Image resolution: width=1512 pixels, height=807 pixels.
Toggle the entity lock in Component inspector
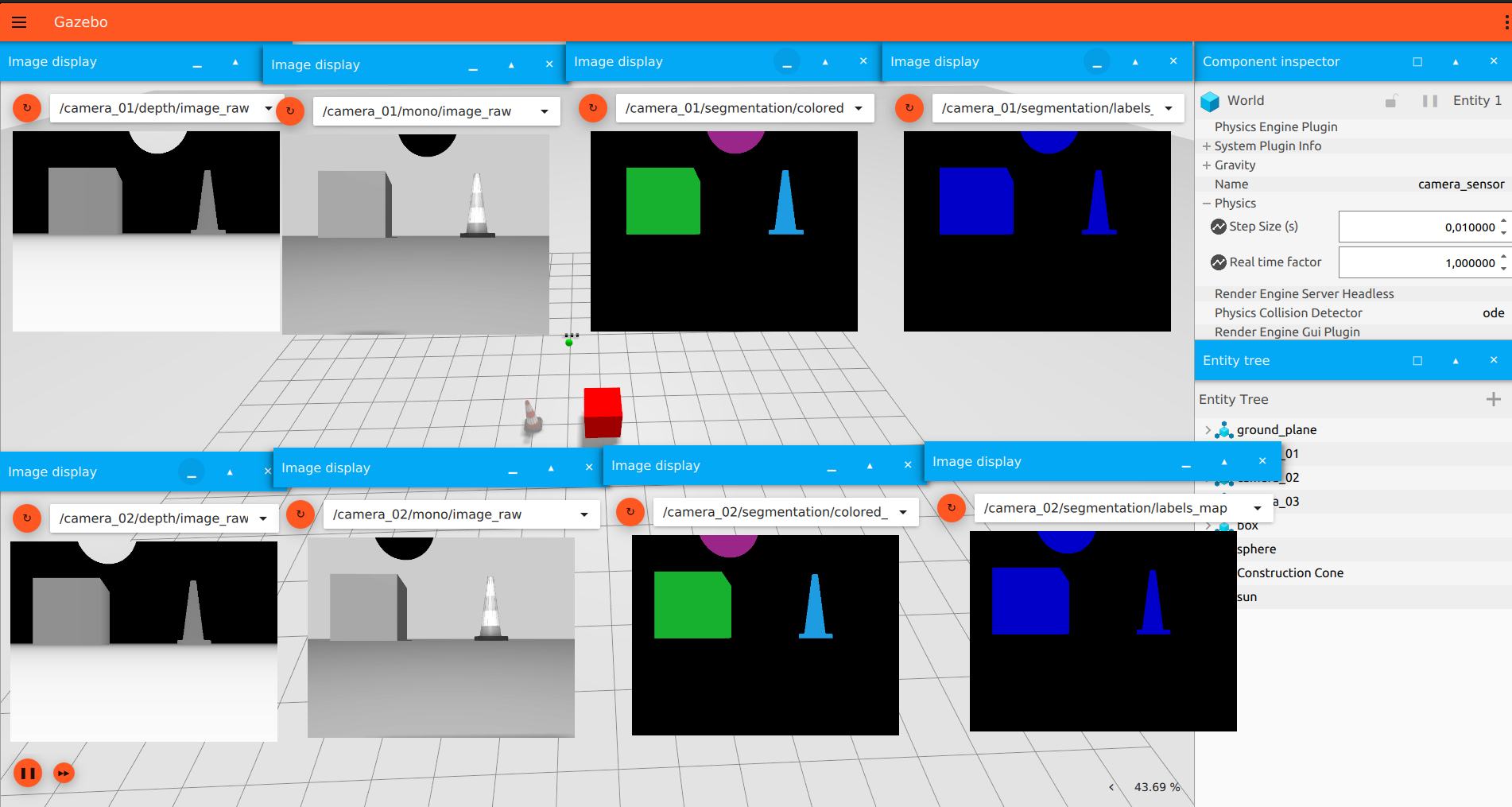[x=1391, y=101]
